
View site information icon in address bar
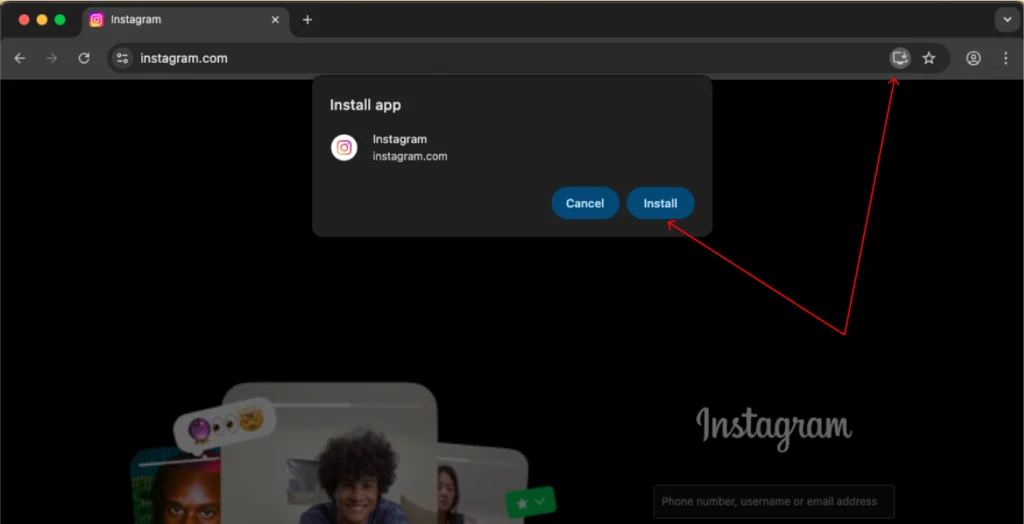122,58
